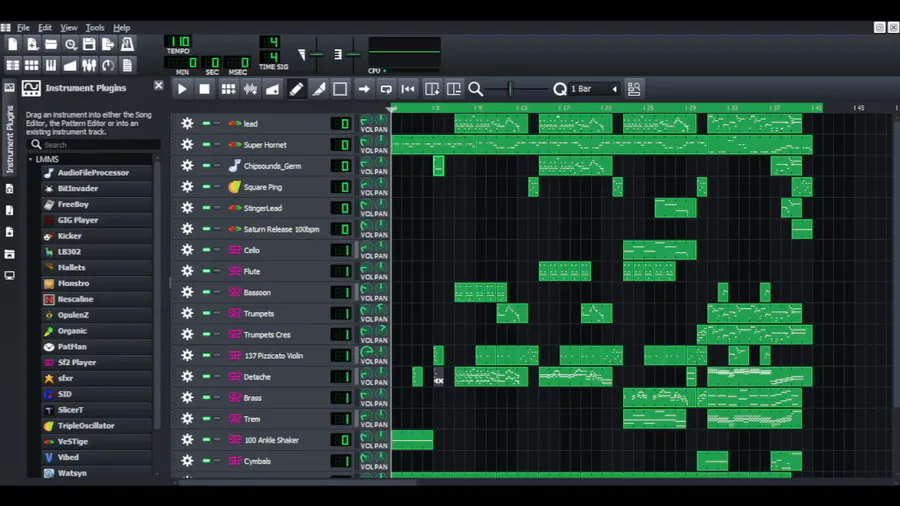Viewport: 900px width, 506px height.
Task: Toggle return-to-start position behavior button
Action: (408, 89)
